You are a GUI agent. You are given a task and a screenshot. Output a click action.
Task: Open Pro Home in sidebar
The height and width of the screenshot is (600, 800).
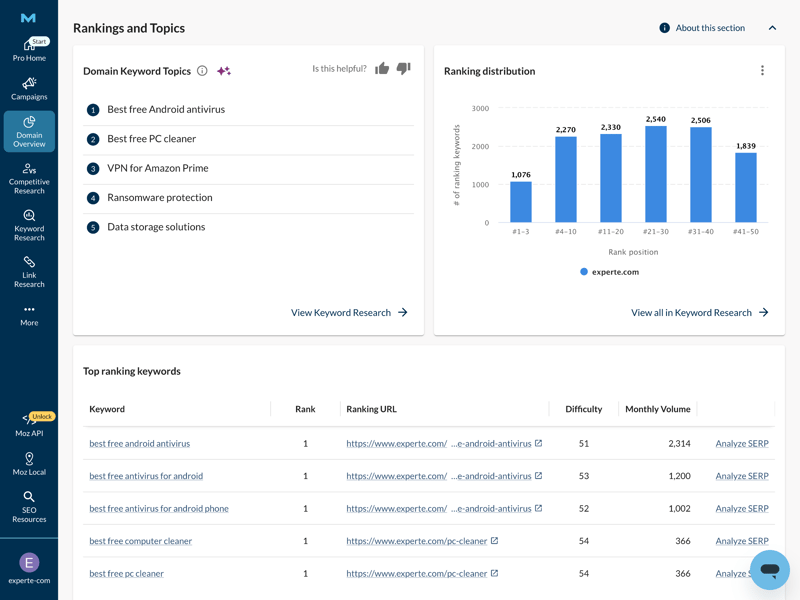[x=29, y=51]
